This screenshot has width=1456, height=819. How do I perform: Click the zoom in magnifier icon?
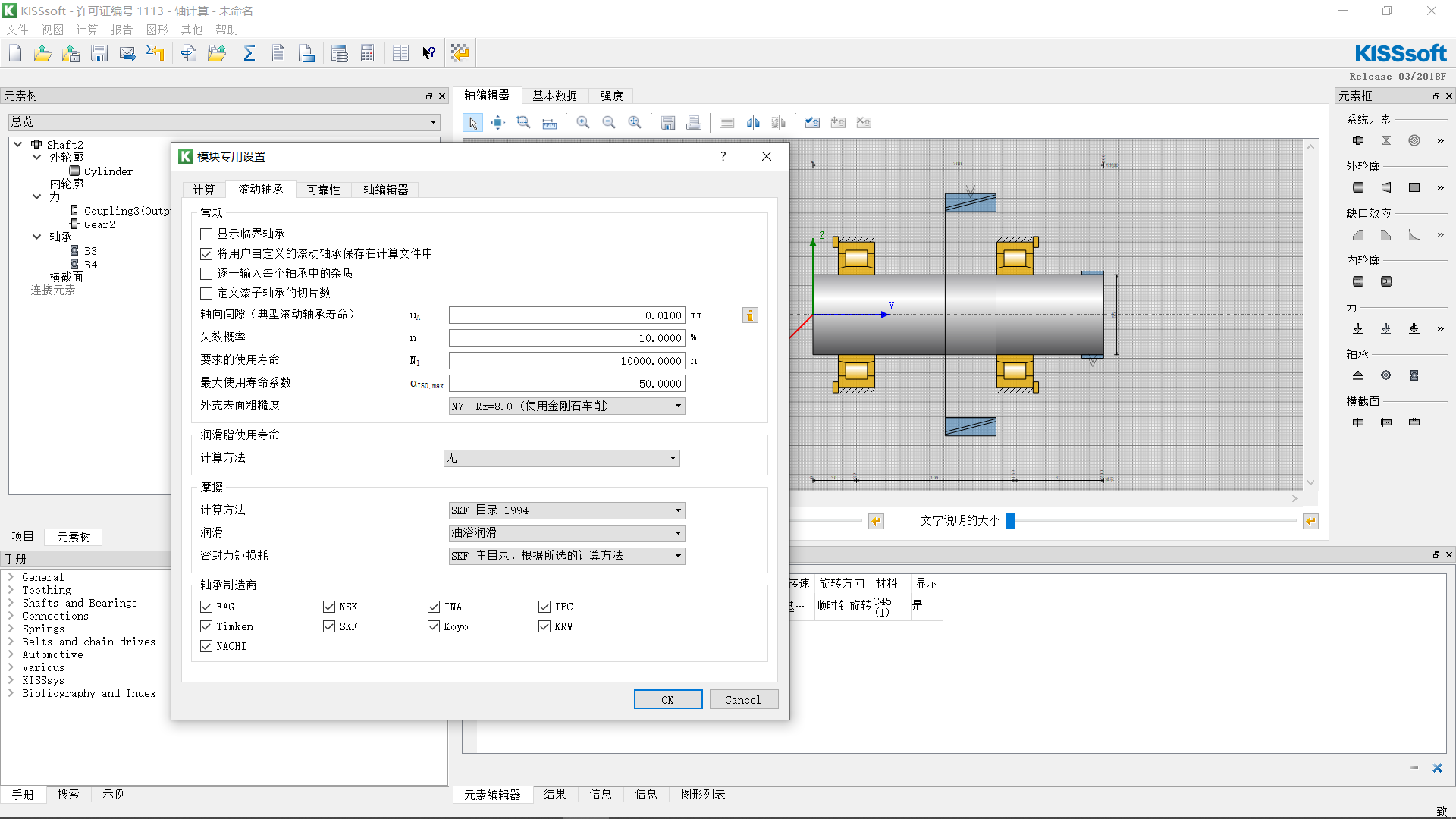click(583, 123)
